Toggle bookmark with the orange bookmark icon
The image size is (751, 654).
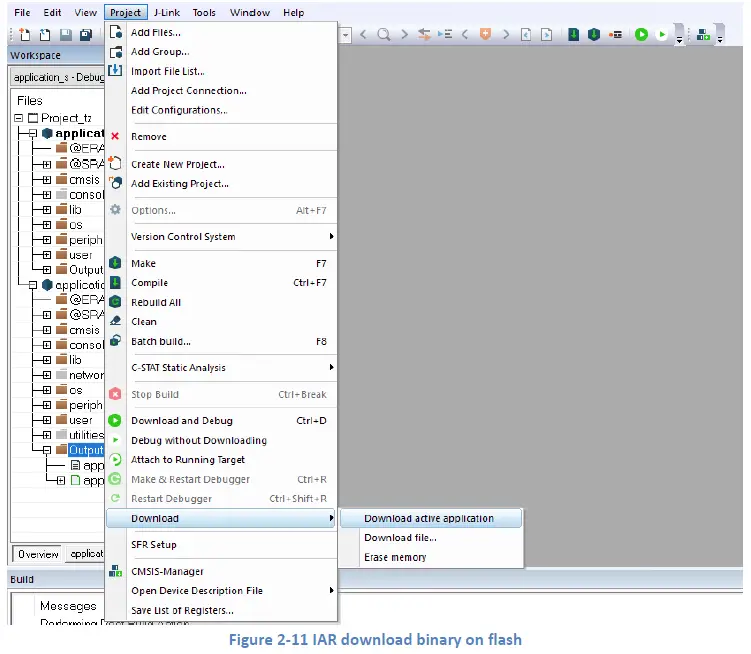485,34
